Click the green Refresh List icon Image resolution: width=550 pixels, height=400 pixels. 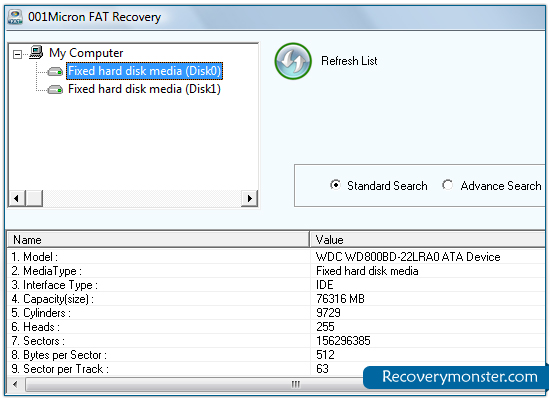click(293, 61)
